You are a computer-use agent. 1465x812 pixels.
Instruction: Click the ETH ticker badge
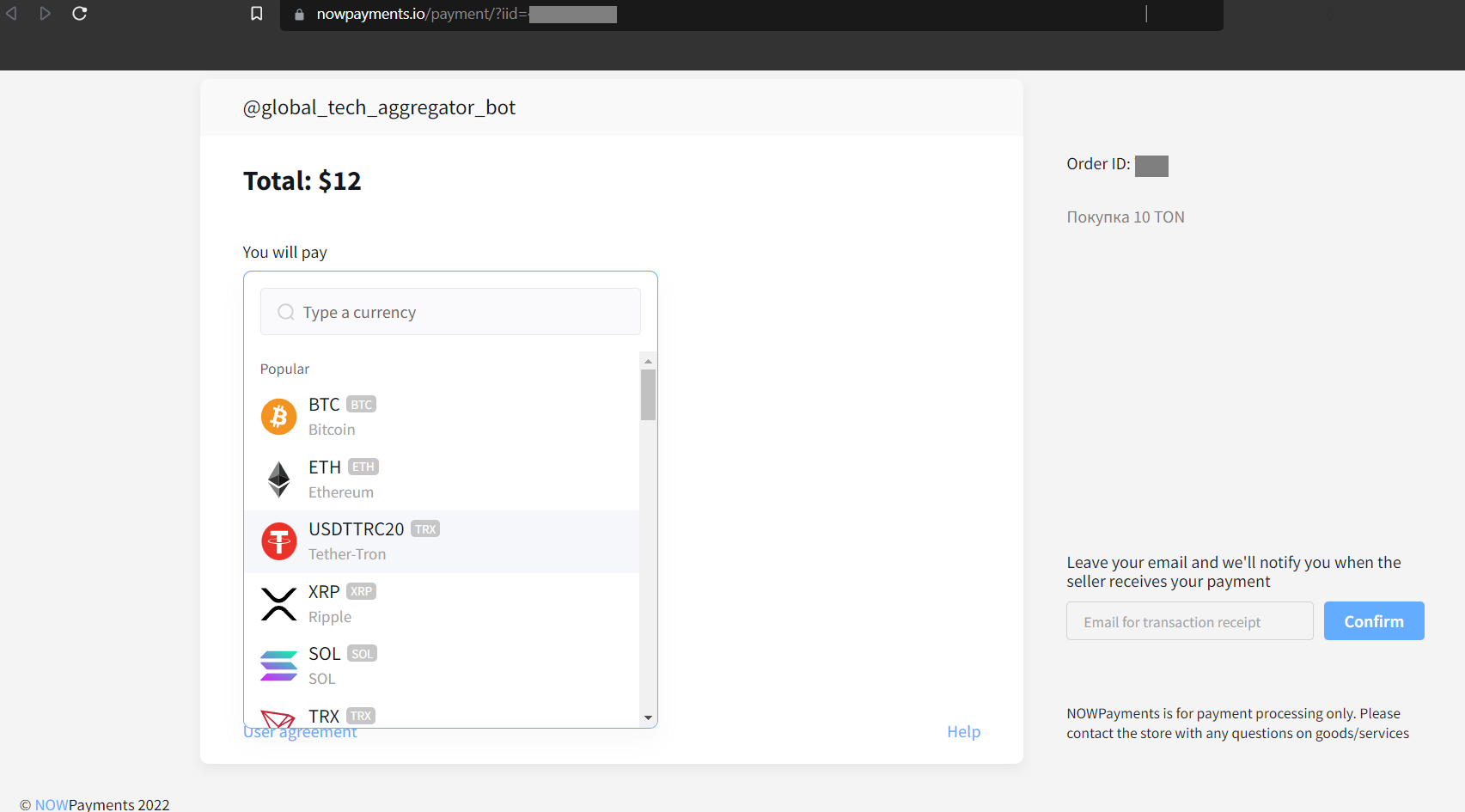click(363, 467)
